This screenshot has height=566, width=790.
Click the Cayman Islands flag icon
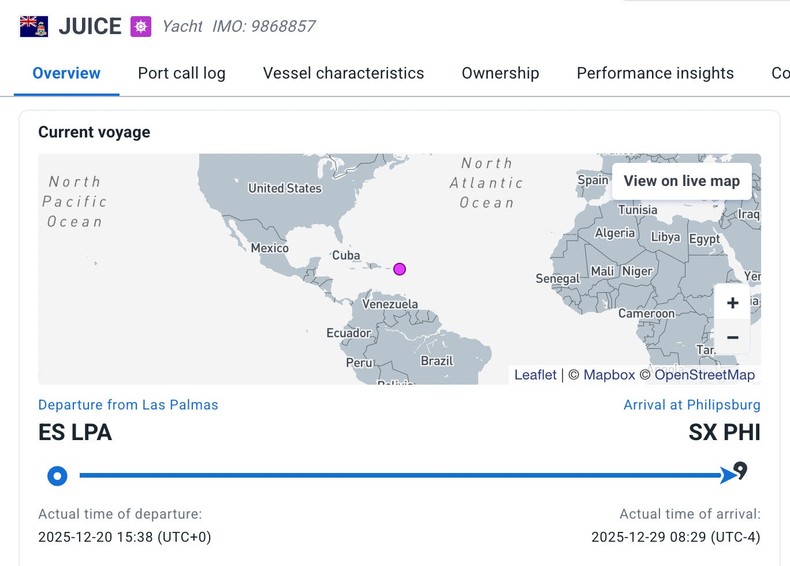click(34, 27)
